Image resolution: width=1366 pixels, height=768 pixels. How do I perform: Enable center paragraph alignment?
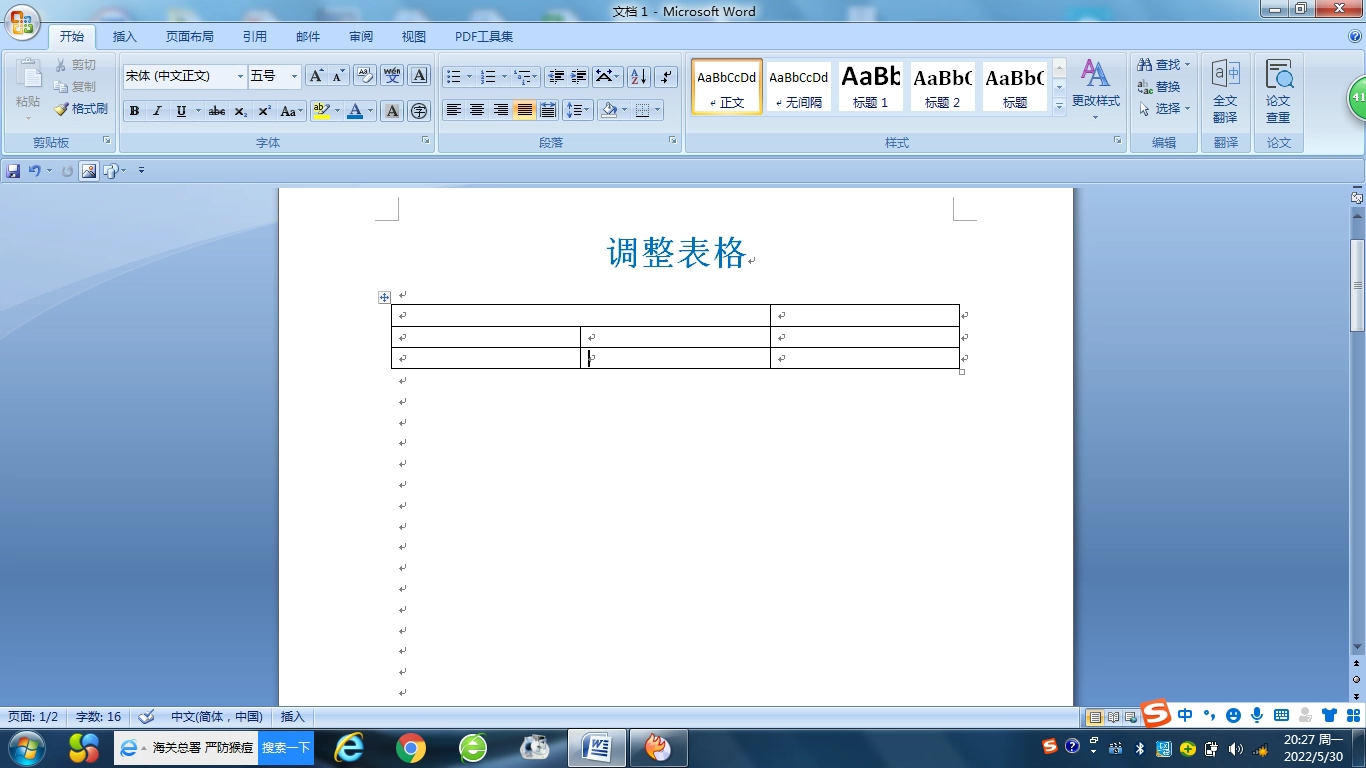click(477, 111)
